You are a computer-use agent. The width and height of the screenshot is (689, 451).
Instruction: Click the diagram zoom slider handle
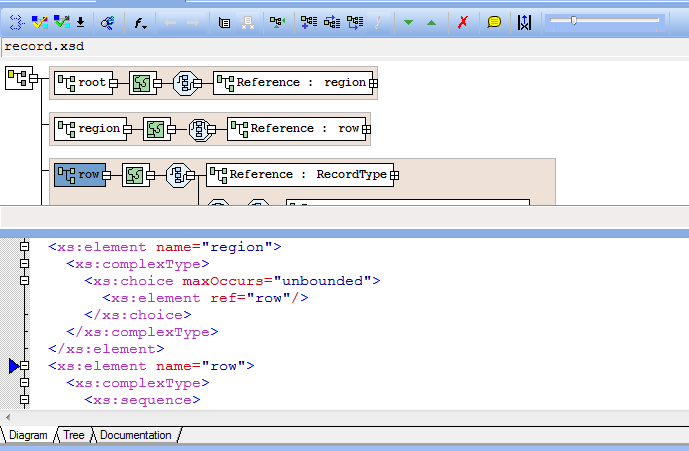point(573,20)
